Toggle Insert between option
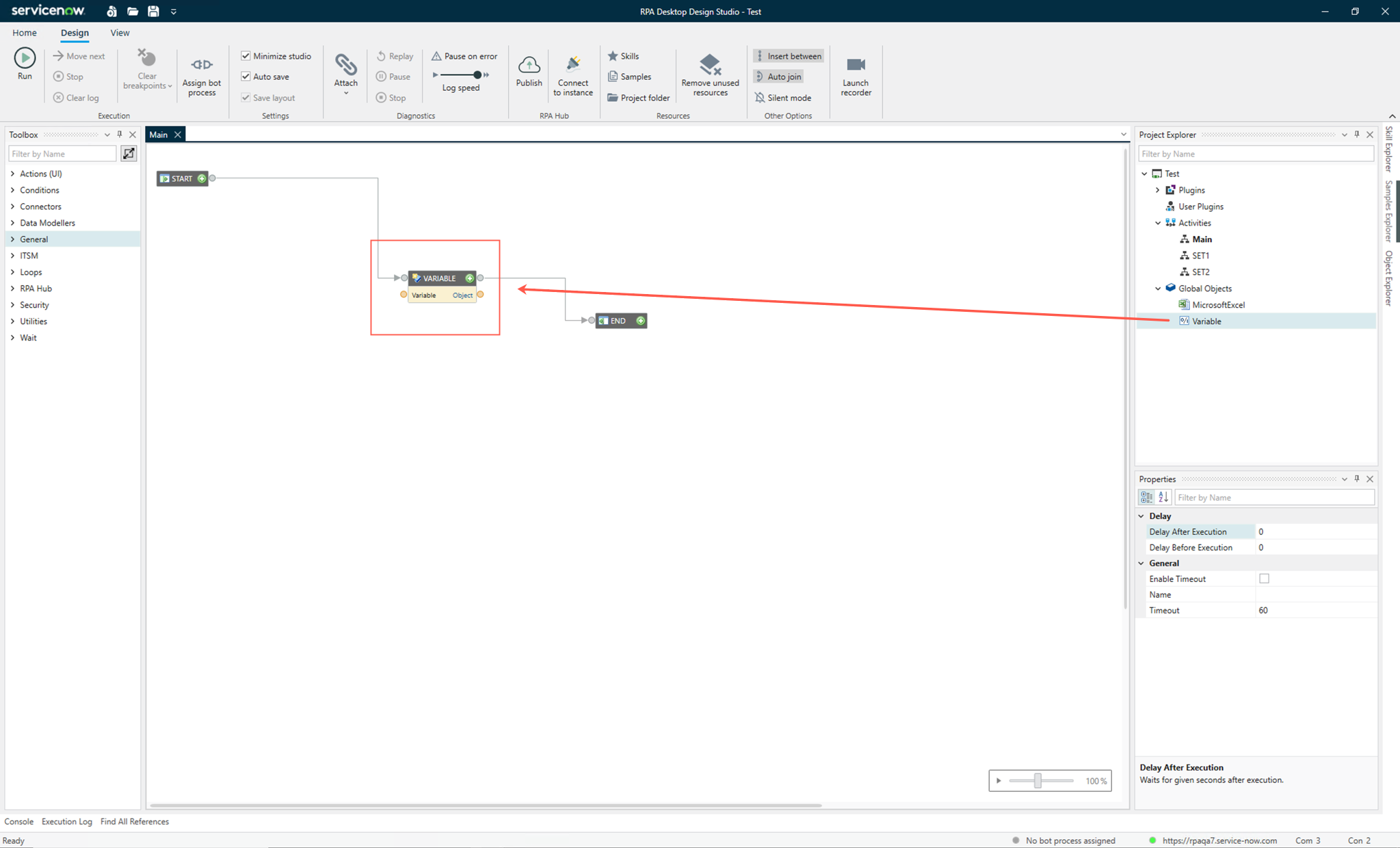This screenshot has width=1400, height=848. tap(788, 56)
